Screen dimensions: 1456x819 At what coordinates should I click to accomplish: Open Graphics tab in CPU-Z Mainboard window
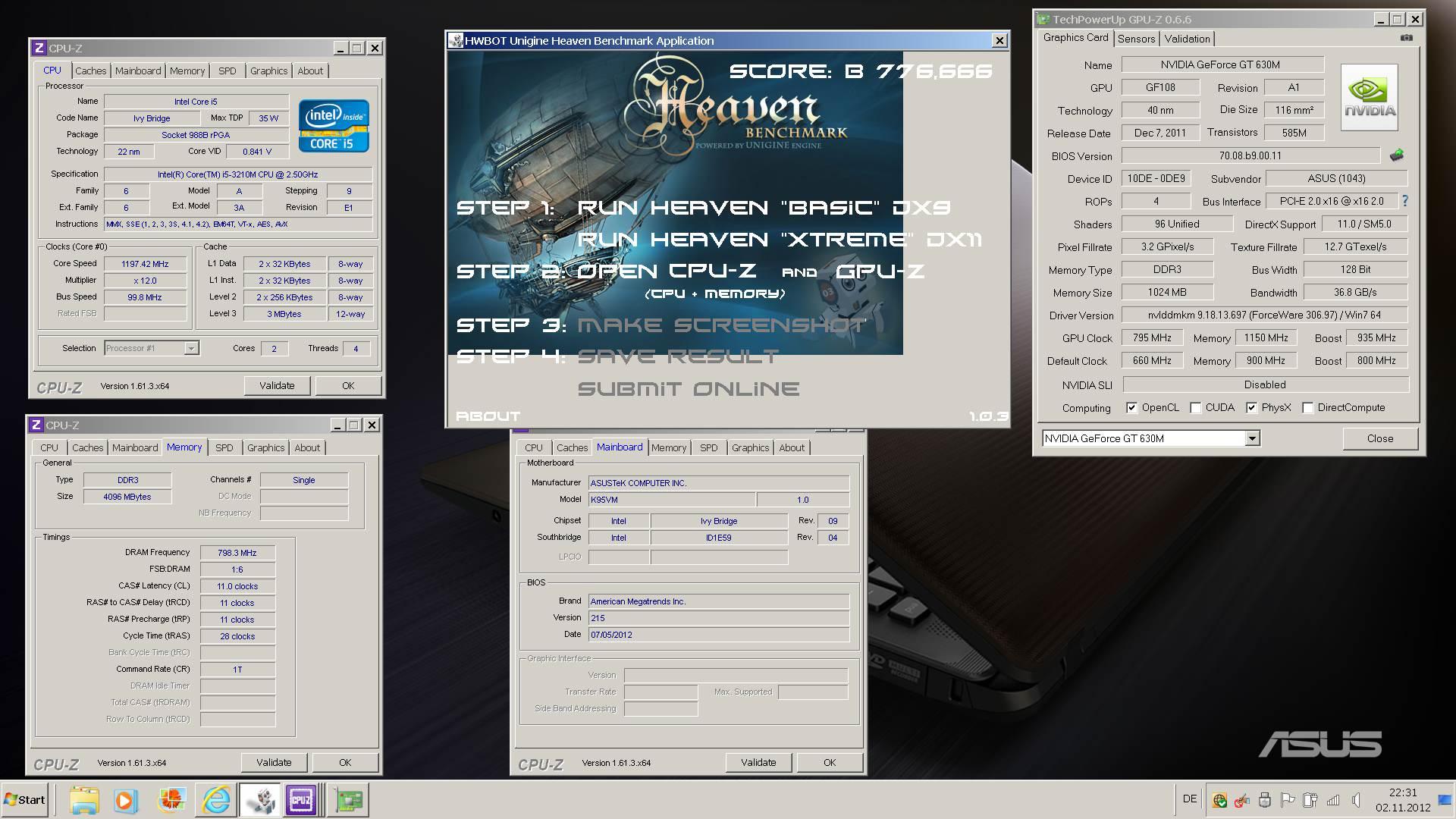pos(750,447)
